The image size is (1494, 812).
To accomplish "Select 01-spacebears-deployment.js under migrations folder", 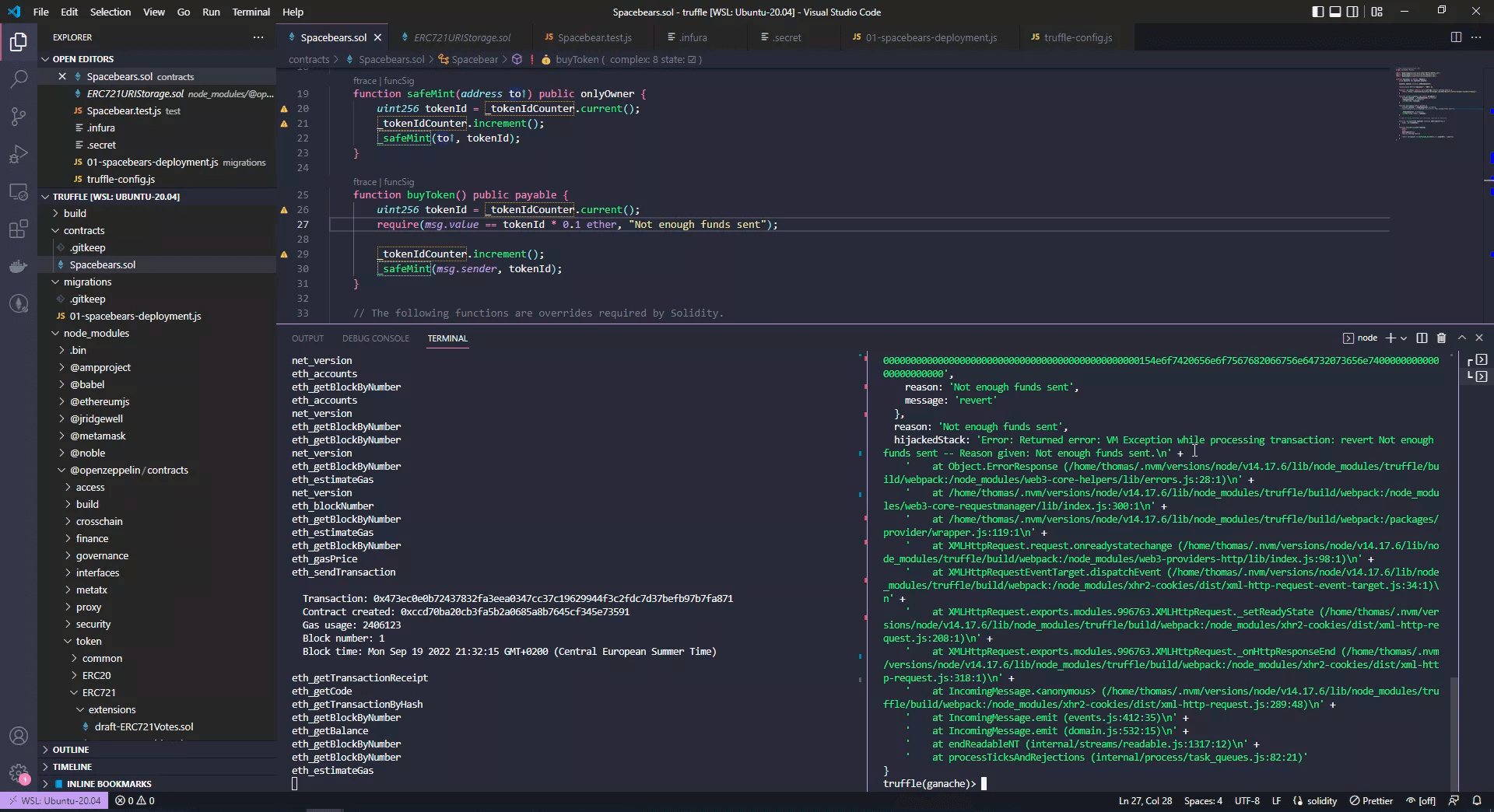I will tap(135, 316).
